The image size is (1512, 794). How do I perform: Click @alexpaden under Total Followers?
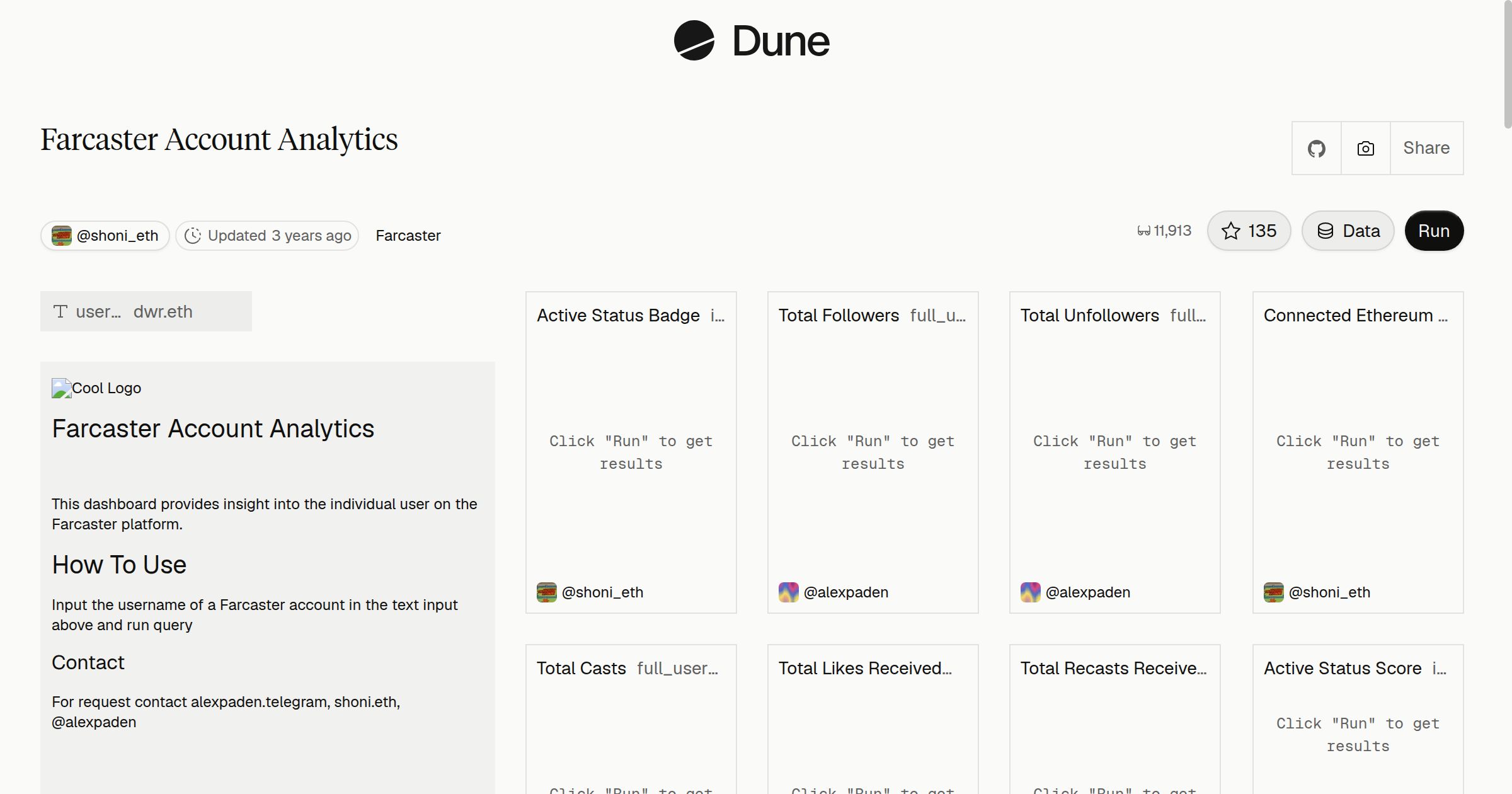833,592
